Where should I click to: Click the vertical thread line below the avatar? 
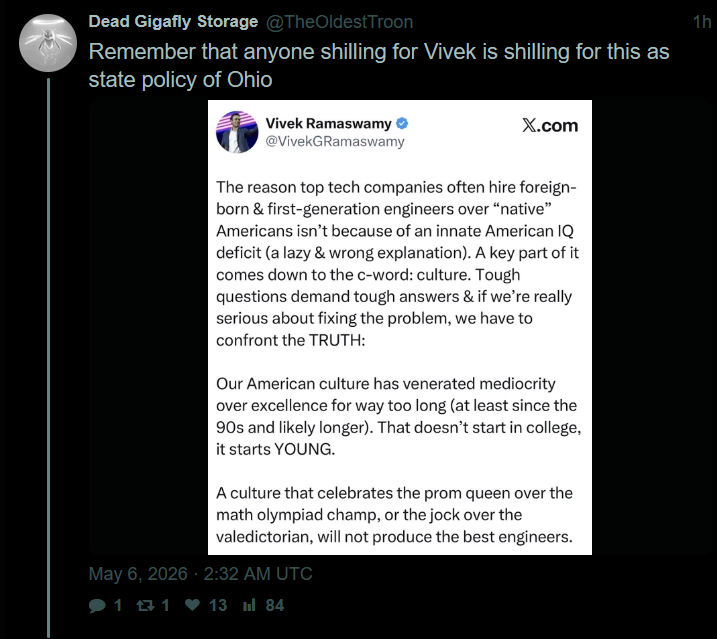(48, 358)
